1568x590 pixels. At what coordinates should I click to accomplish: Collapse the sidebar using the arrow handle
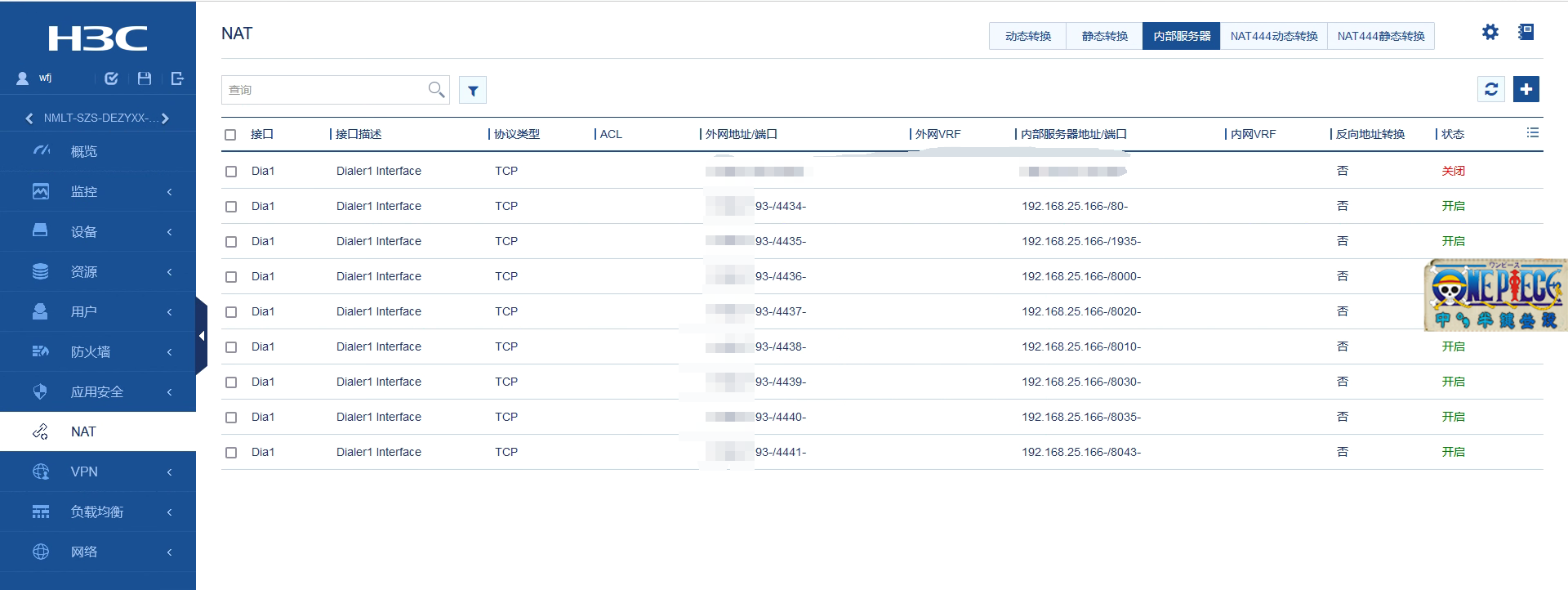tap(201, 336)
